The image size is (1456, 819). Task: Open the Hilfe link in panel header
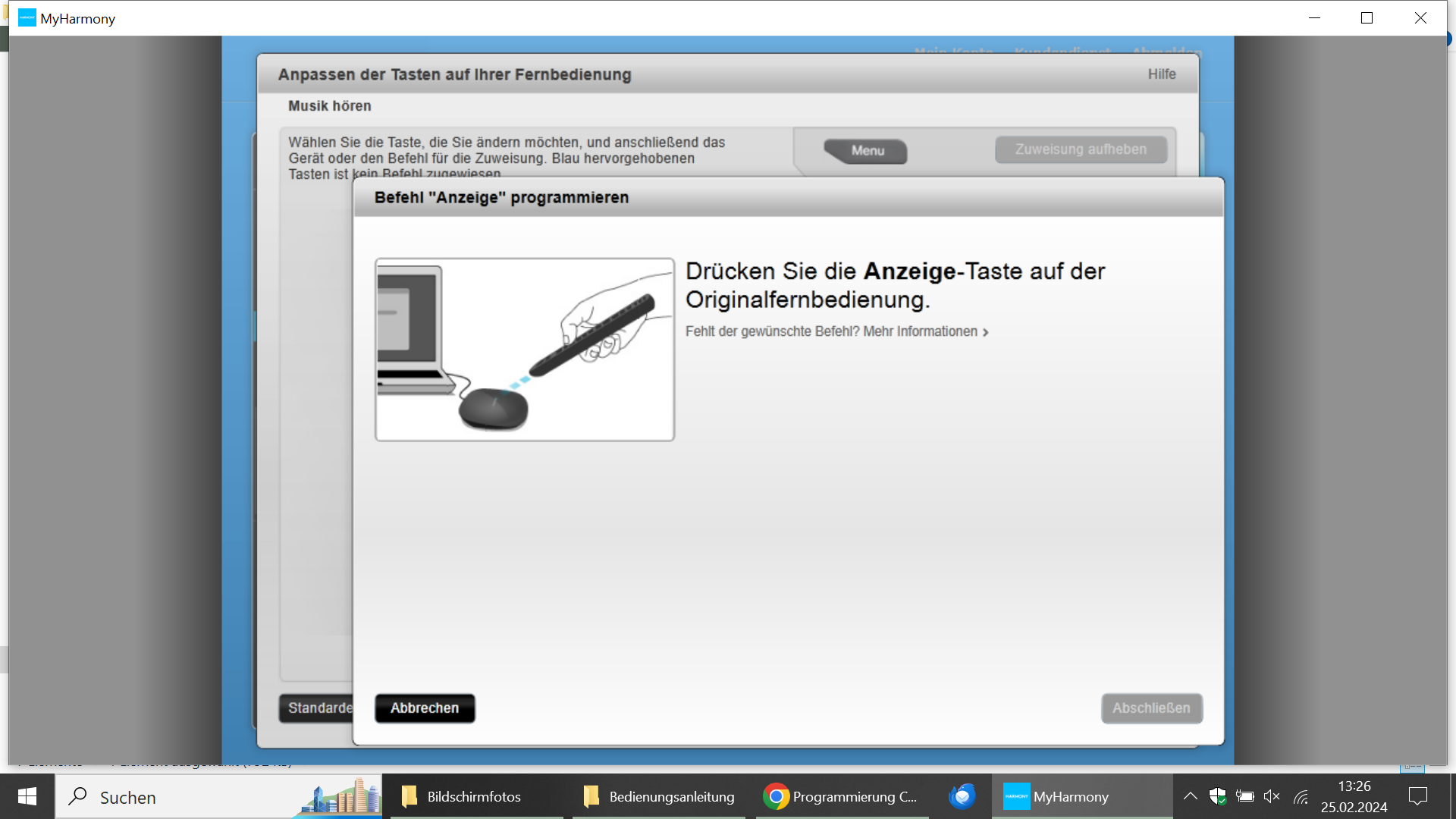[1161, 74]
